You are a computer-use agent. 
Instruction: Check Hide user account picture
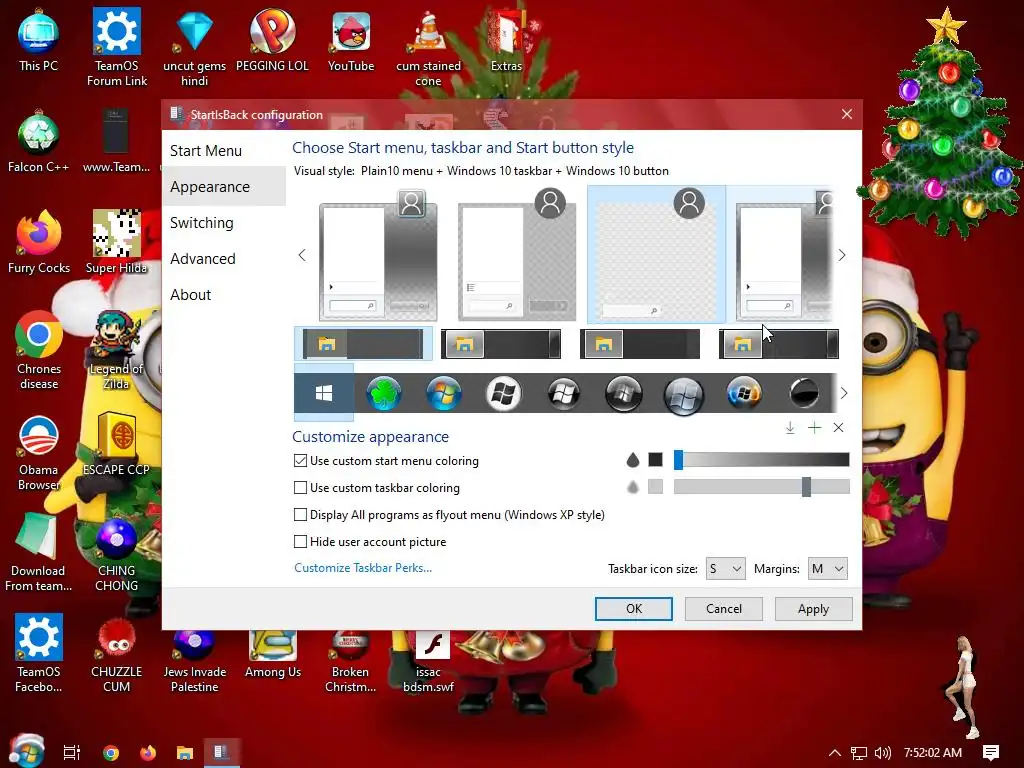pos(300,541)
